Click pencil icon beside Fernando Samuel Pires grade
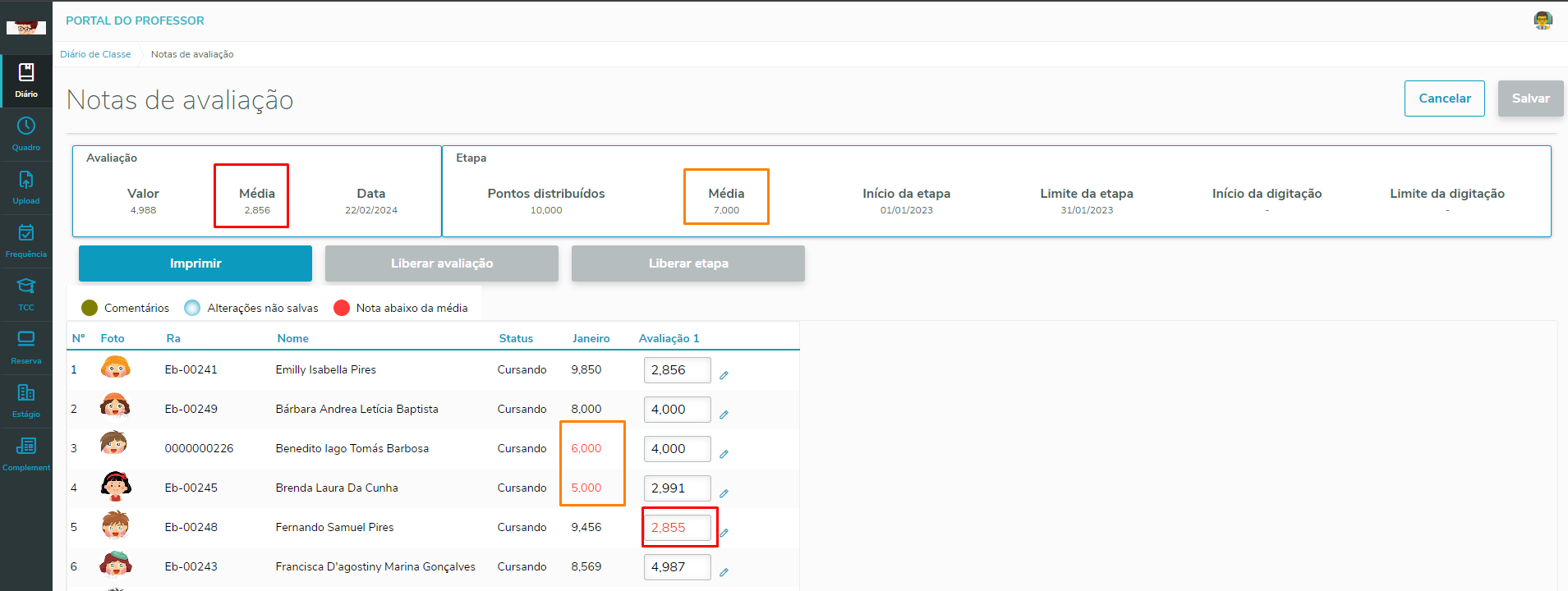 click(x=724, y=533)
